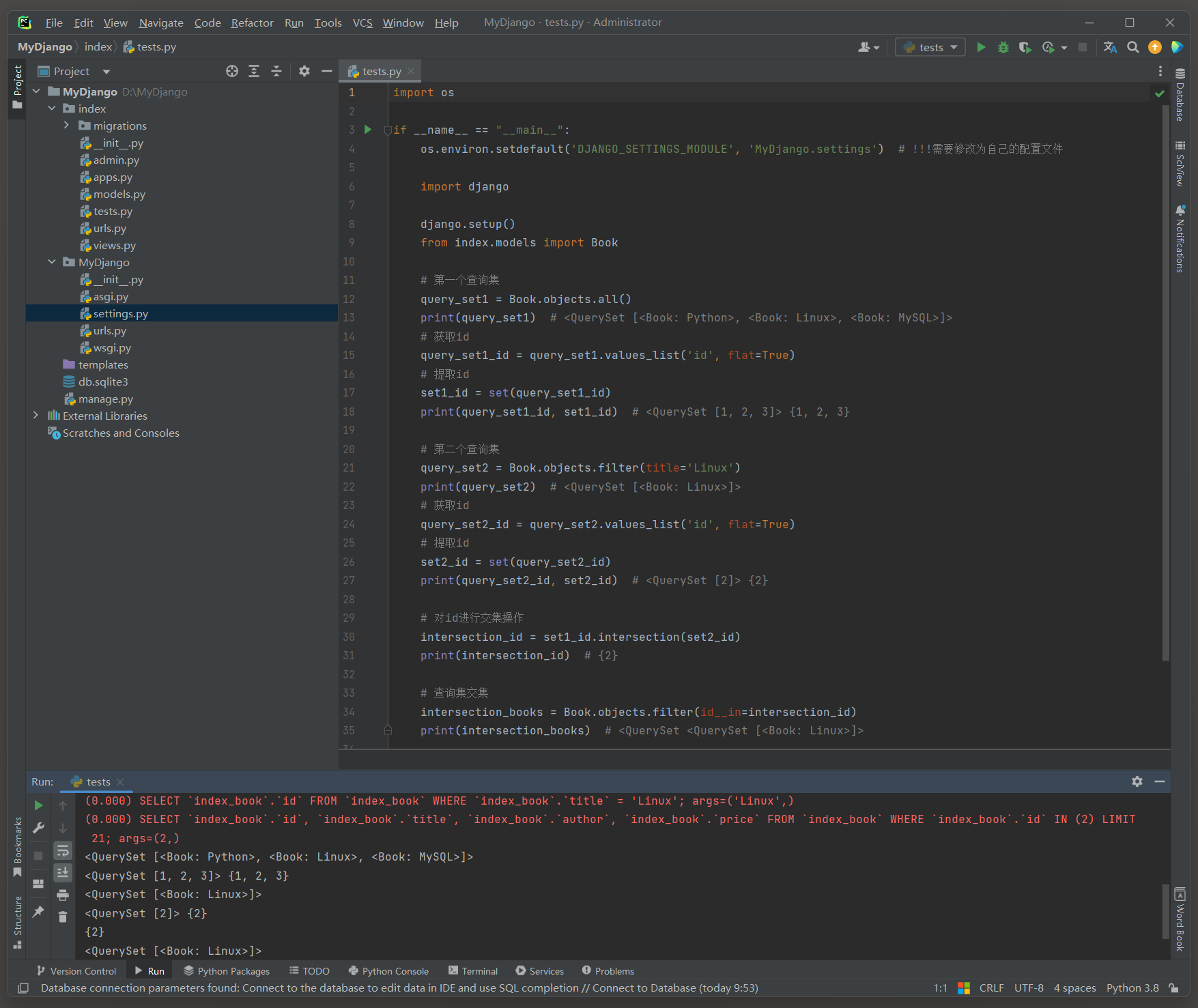Collapse the inner MyDjango package folder
Image resolution: width=1198 pixels, height=1008 pixels.
(x=52, y=262)
